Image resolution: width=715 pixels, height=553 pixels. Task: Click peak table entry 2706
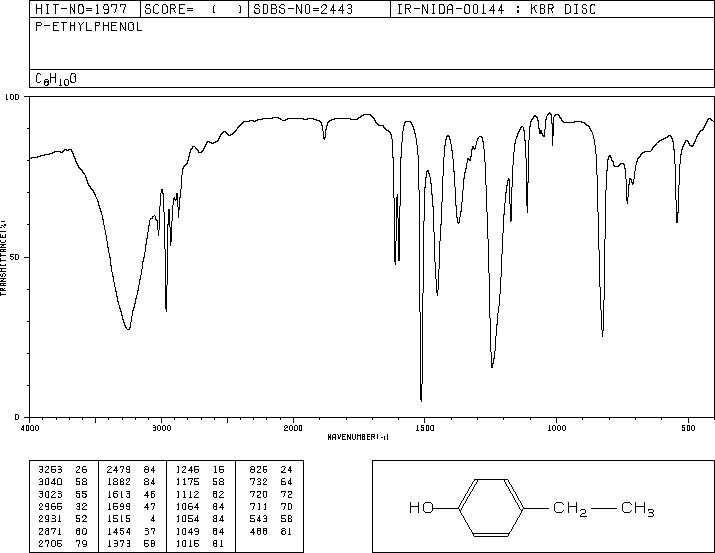(x=51, y=544)
